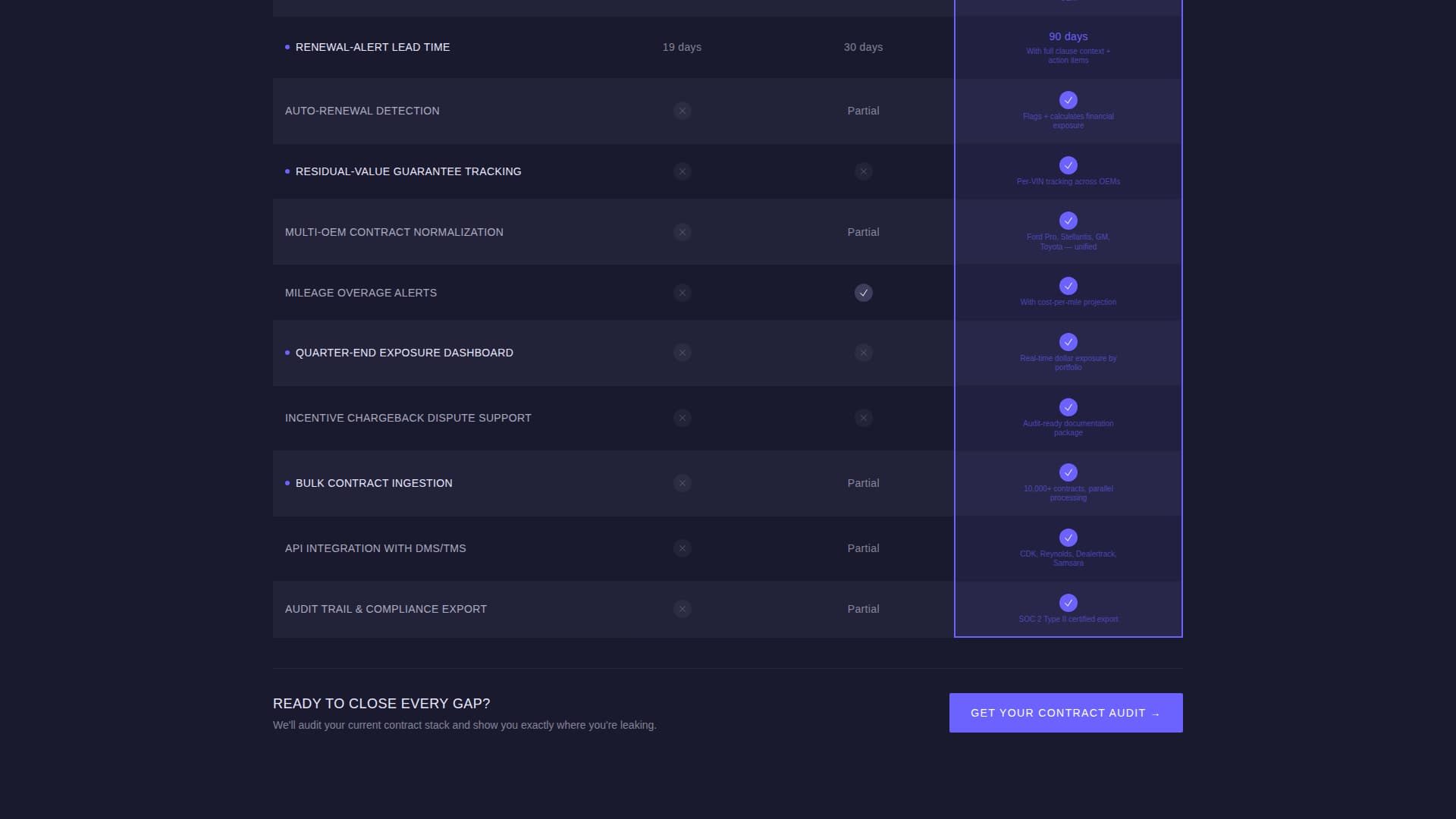Click the x icon in Mileage Overage Alerts row
The image size is (1456, 819).
pos(682,293)
